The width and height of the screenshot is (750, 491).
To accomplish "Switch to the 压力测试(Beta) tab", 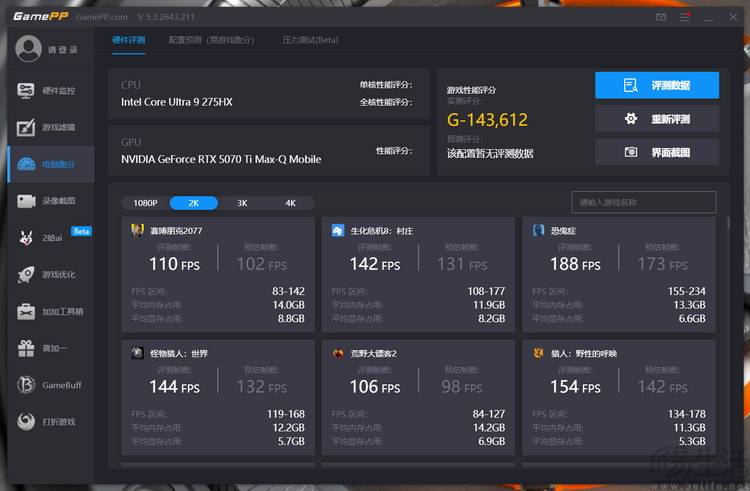I will 310,40.
